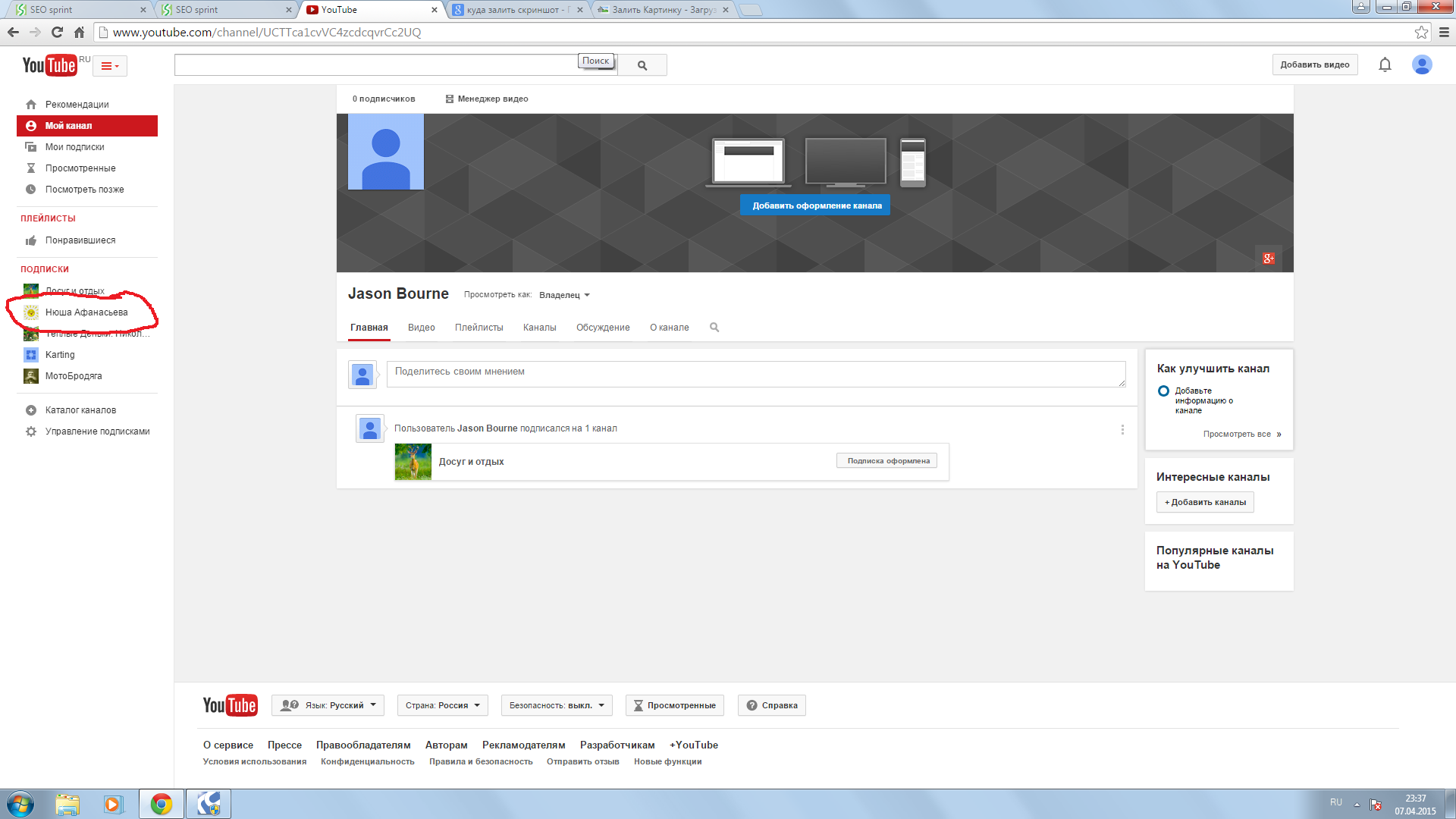Switch to Обсуждение tab
1456x819 pixels.
pos(603,328)
